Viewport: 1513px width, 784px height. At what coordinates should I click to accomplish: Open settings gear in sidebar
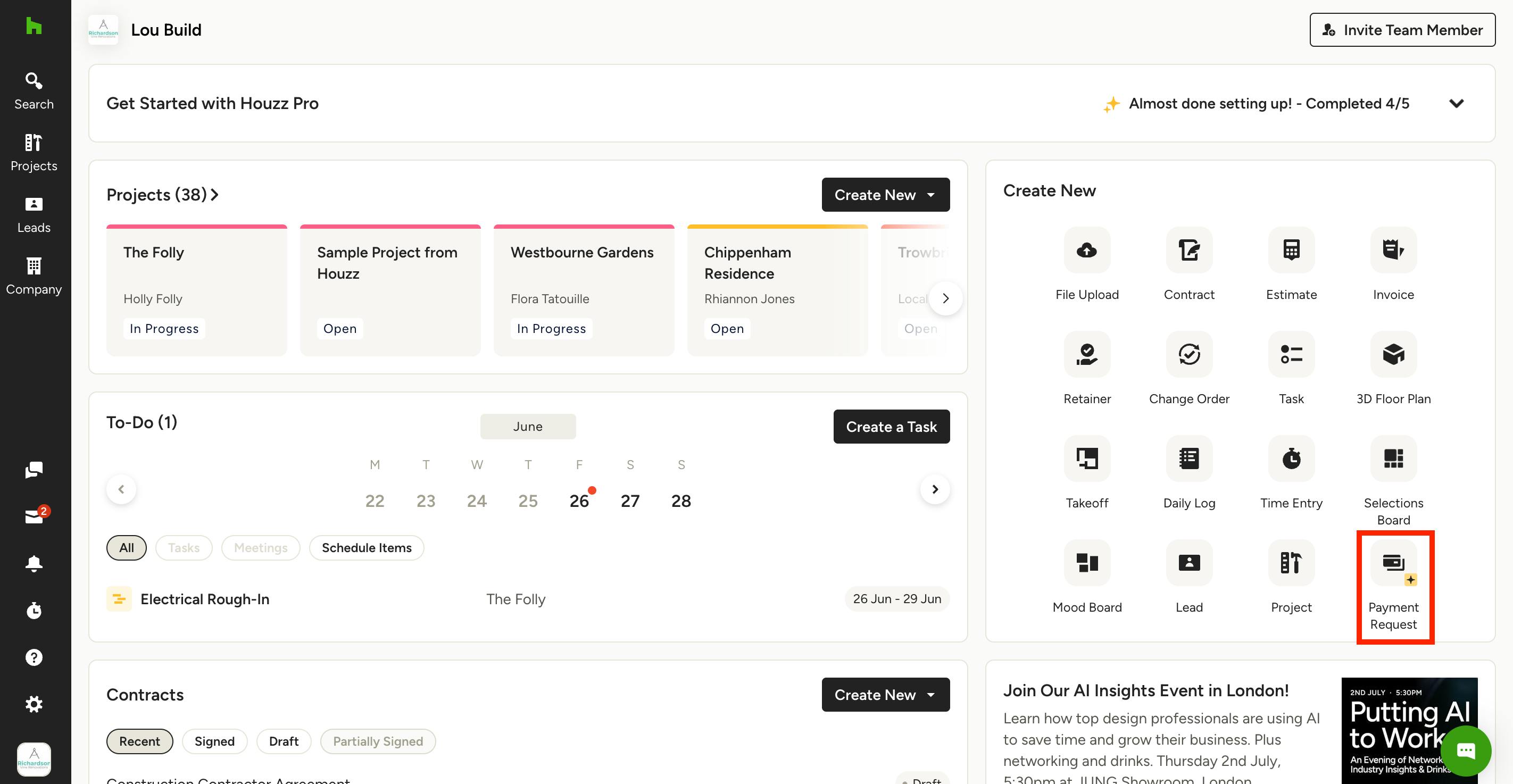[x=34, y=704]
